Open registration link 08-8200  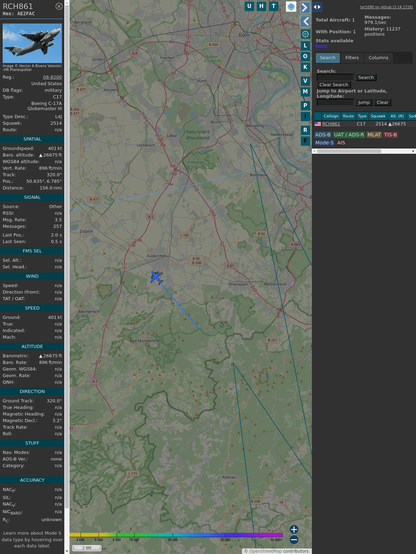(52, 77)
